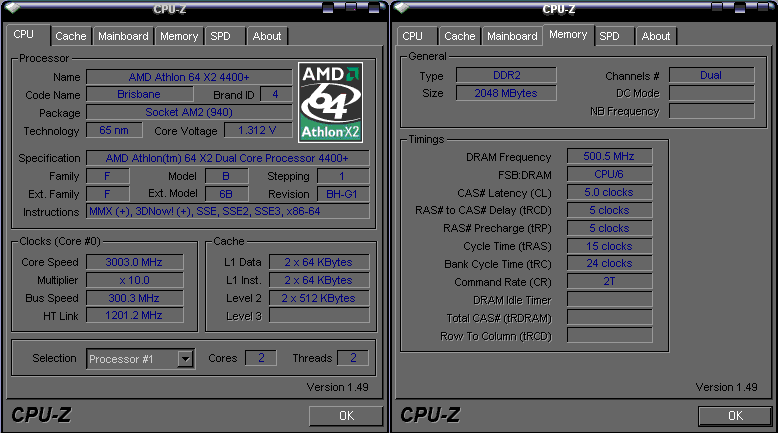Viewport: 778px width, 433px height.
Task: Click the L1 Data value '2 x 64 KBytes'
Action: 319,262
